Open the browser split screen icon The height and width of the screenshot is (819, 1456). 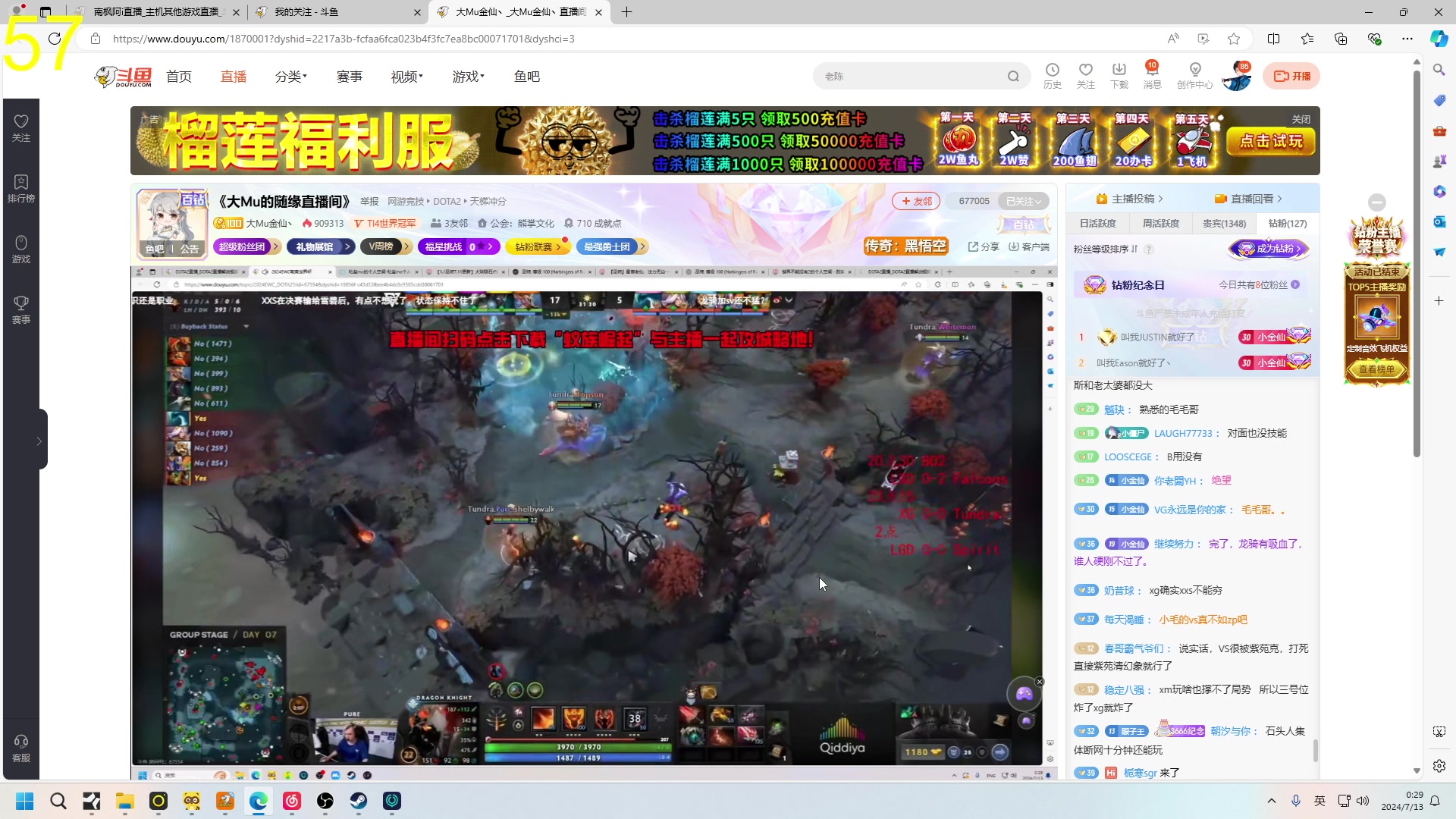tap(1273, 39)
